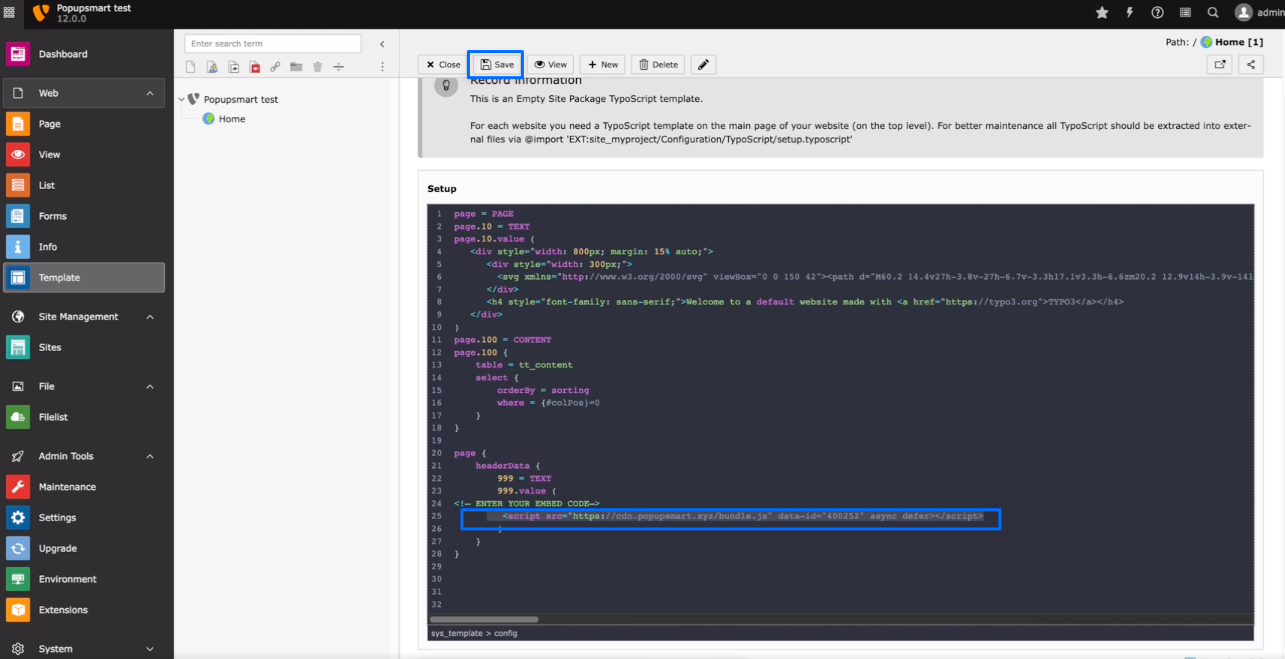Open Dashboard module
The image size is (1285, 659).
tap(84, 54)
